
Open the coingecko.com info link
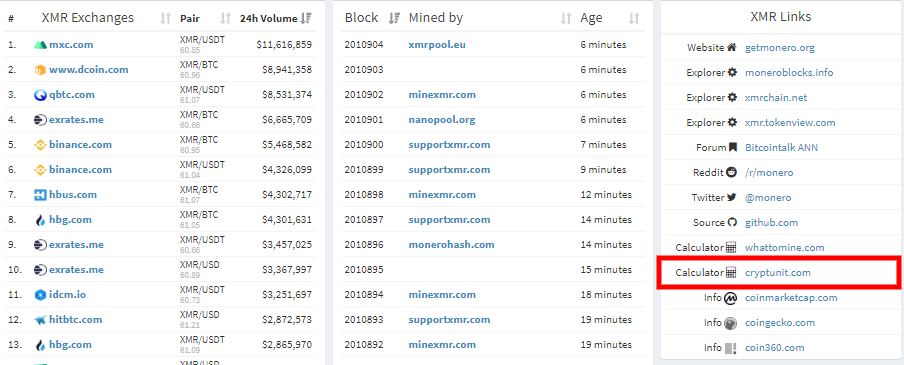click(780, 323)
